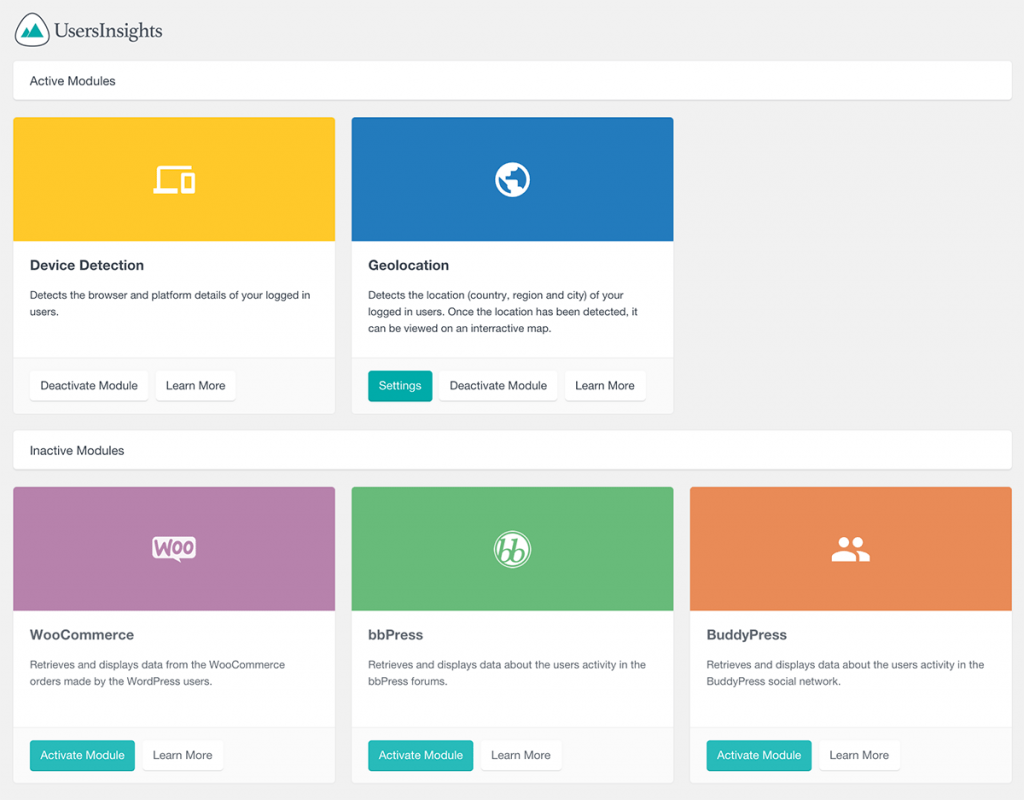Viewport: 1024px width, 800px height.
Task: Open Learn More for bbPress
Action: 521,755
